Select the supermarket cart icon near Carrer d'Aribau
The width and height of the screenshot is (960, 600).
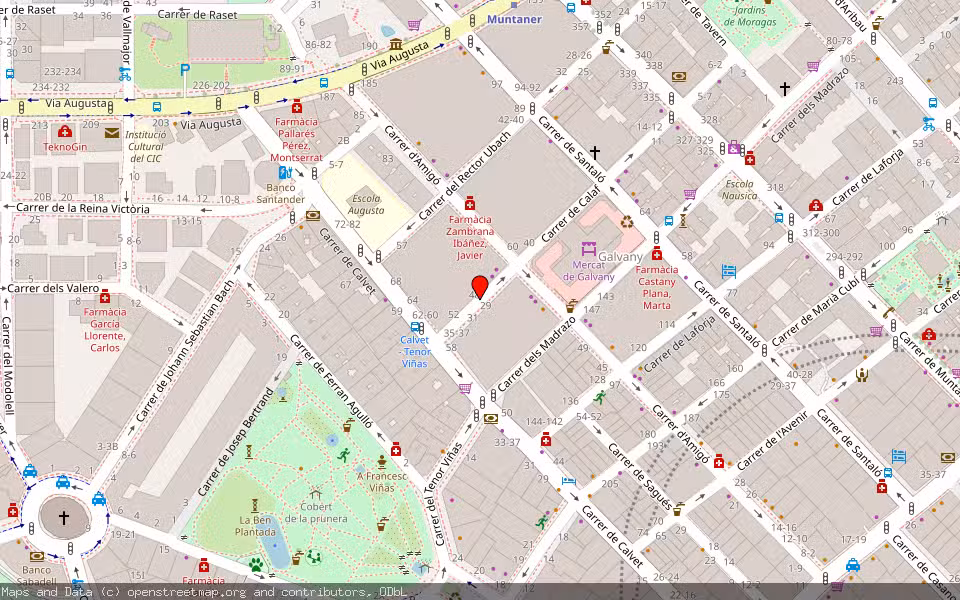[813, 64]
